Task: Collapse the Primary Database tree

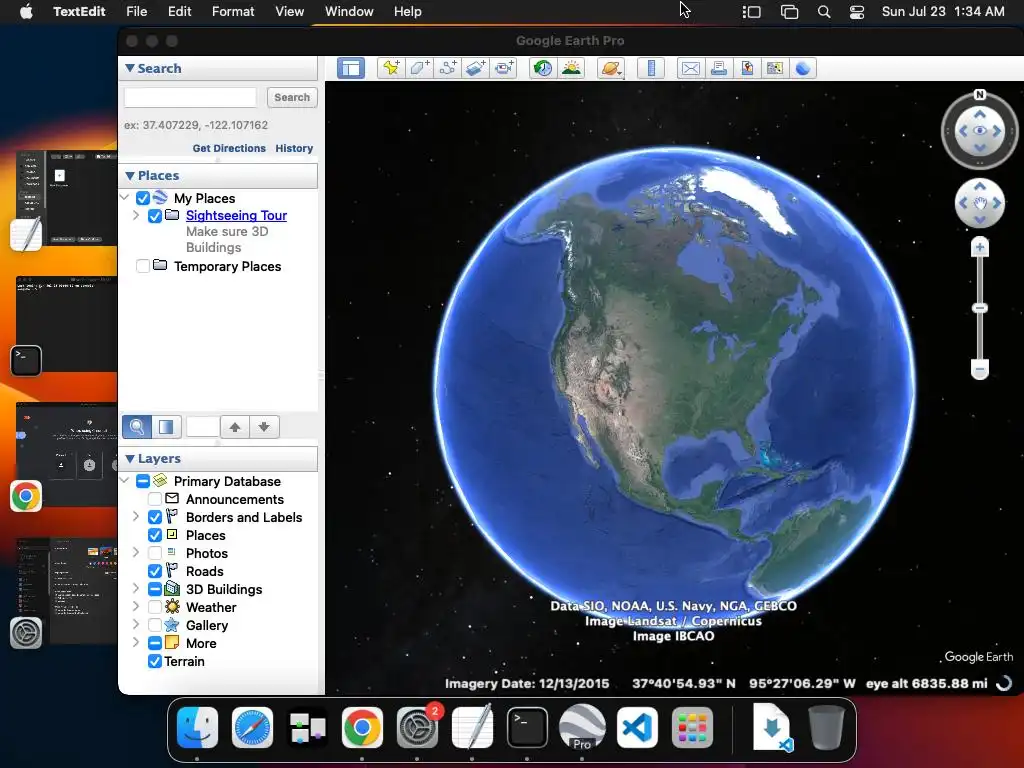Action: pos(125,481)
